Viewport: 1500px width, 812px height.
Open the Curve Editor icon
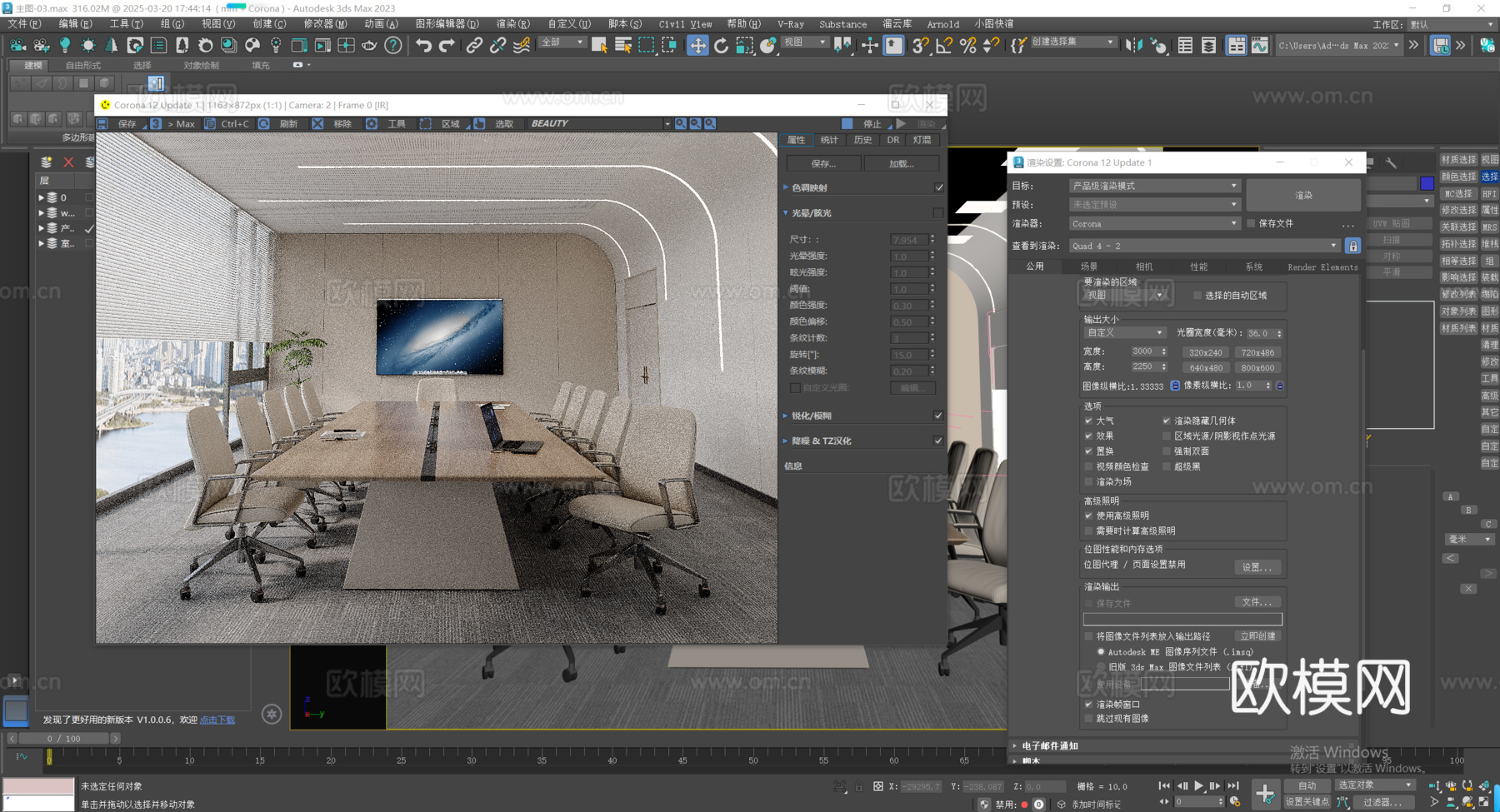[x=1259, y=45]
